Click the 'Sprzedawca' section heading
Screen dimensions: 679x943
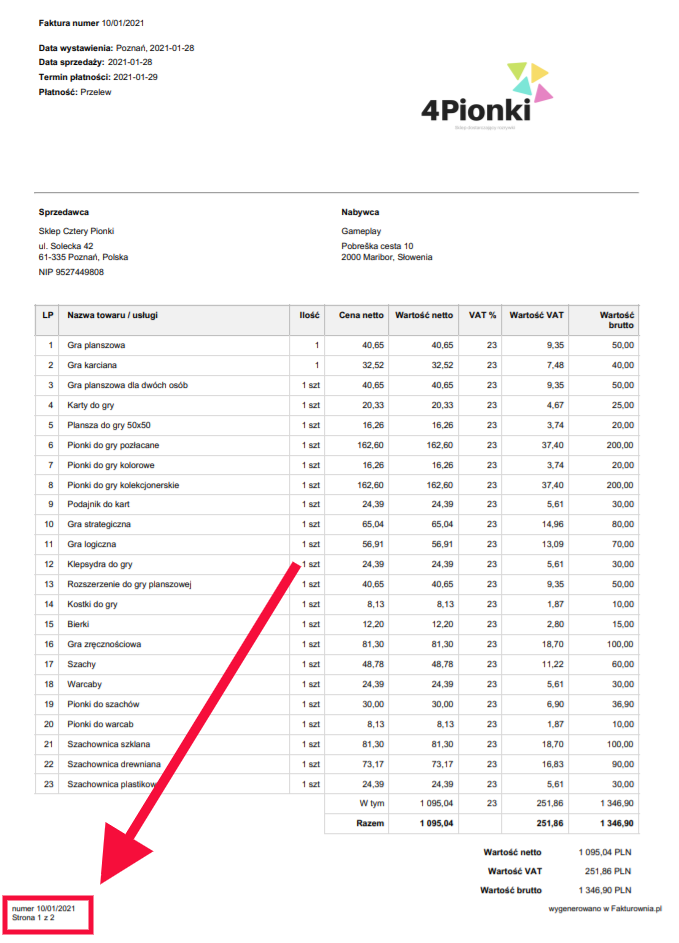[64, 212]
